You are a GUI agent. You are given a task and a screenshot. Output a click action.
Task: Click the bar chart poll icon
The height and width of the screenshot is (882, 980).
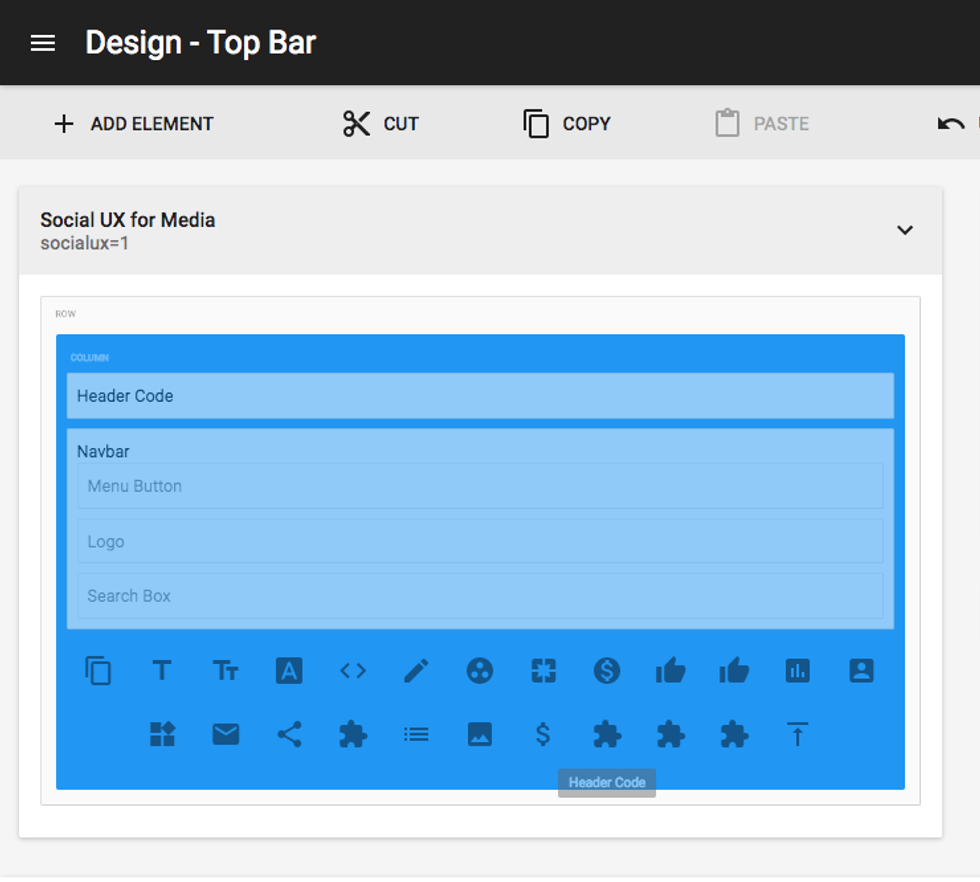tap(797, 671)
